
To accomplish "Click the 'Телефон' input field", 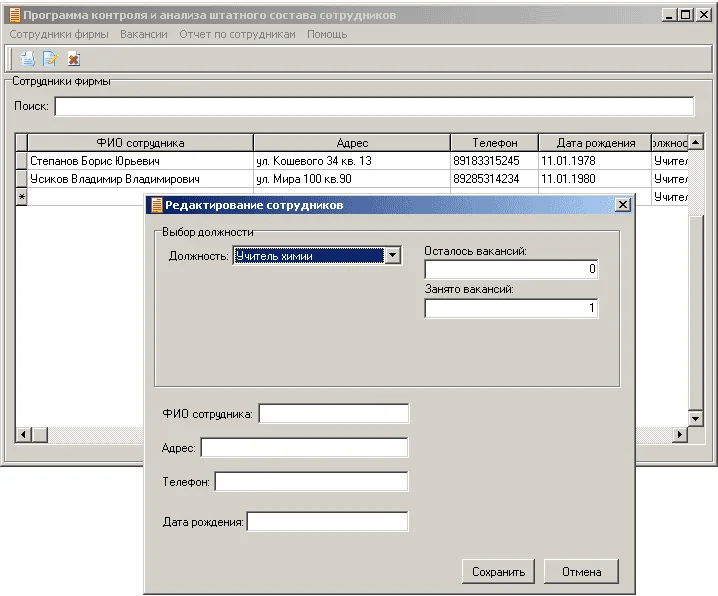I will tap(311, 482).
